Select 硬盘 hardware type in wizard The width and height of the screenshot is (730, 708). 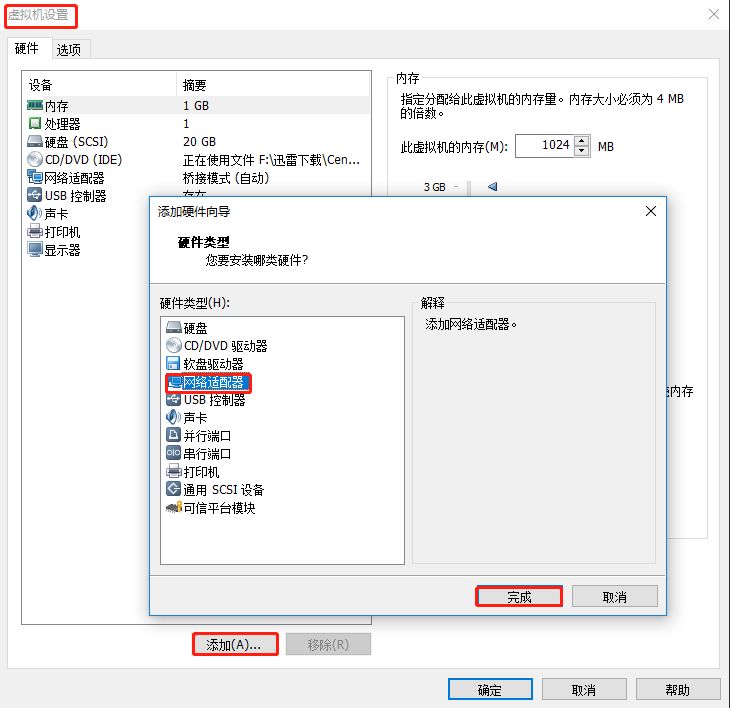click(x=195, y=328)
